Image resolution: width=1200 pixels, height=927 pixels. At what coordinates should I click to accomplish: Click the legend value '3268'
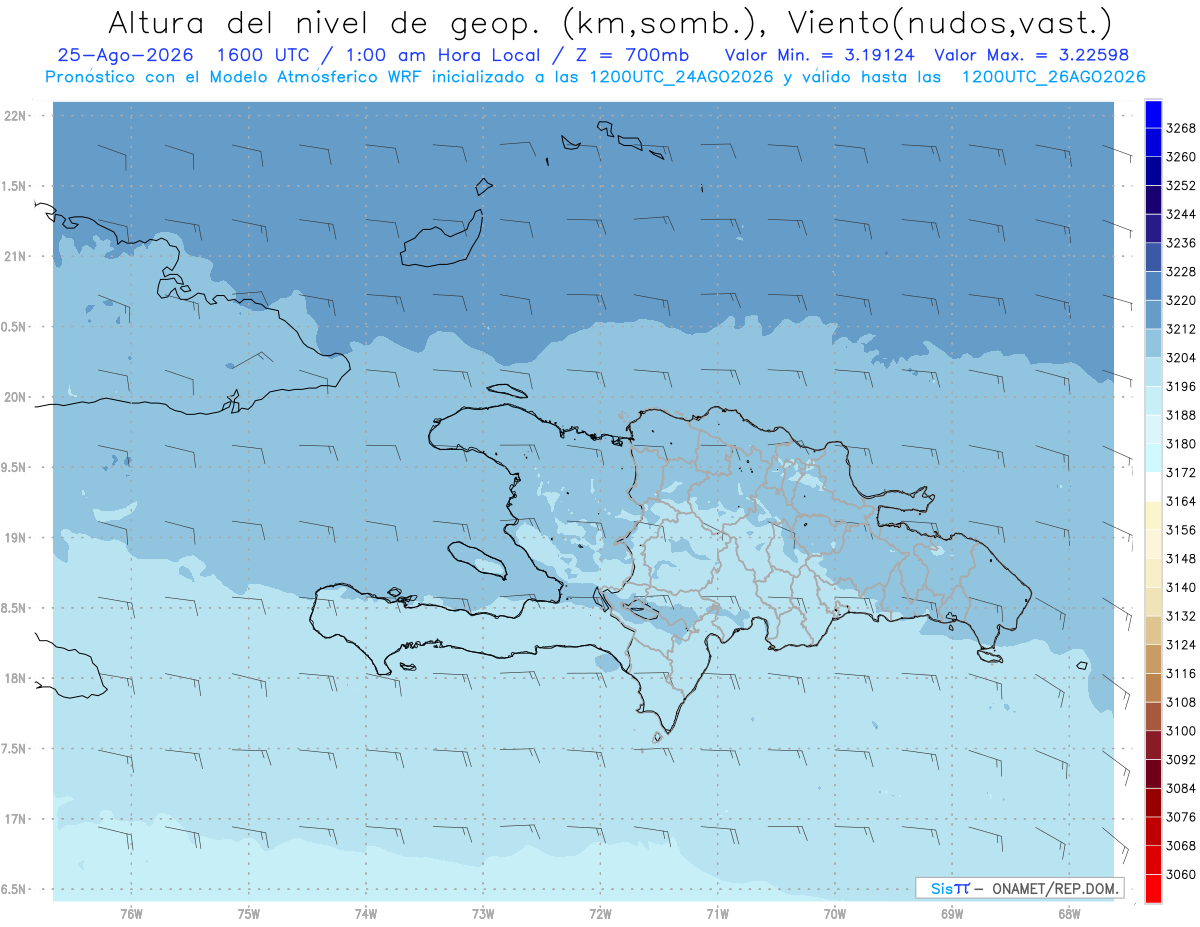pos(1181,128)
